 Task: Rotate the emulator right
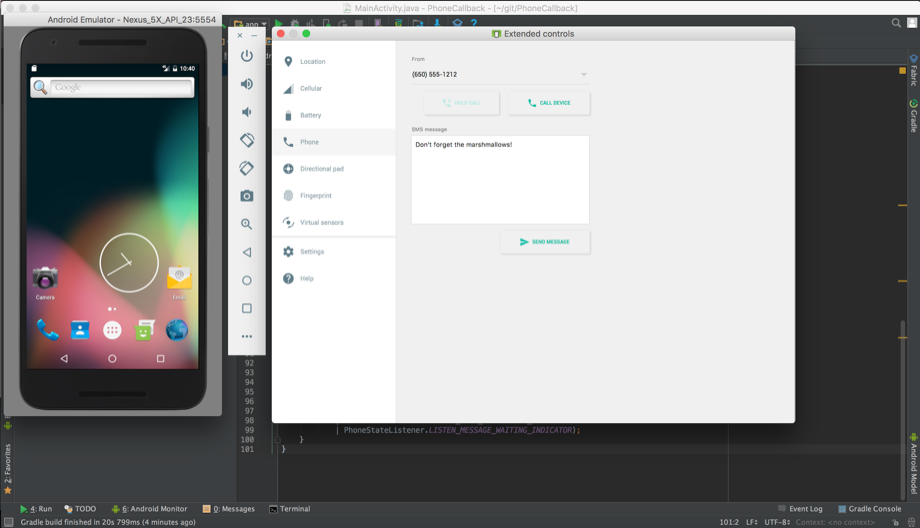point(247,168)
